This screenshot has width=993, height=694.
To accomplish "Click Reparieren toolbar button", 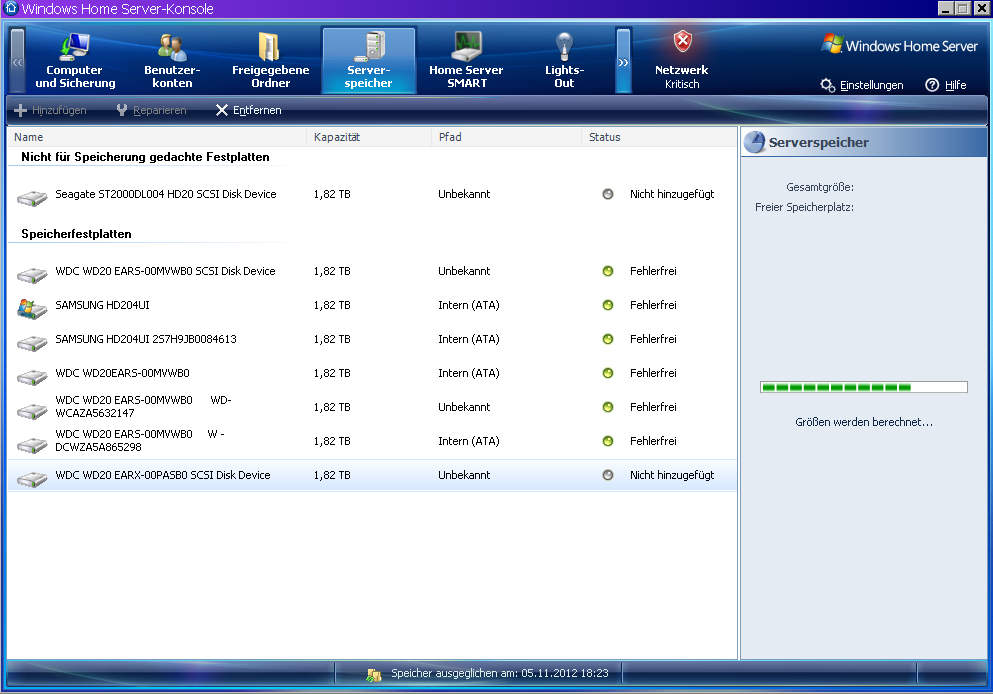I will [151, 110].
